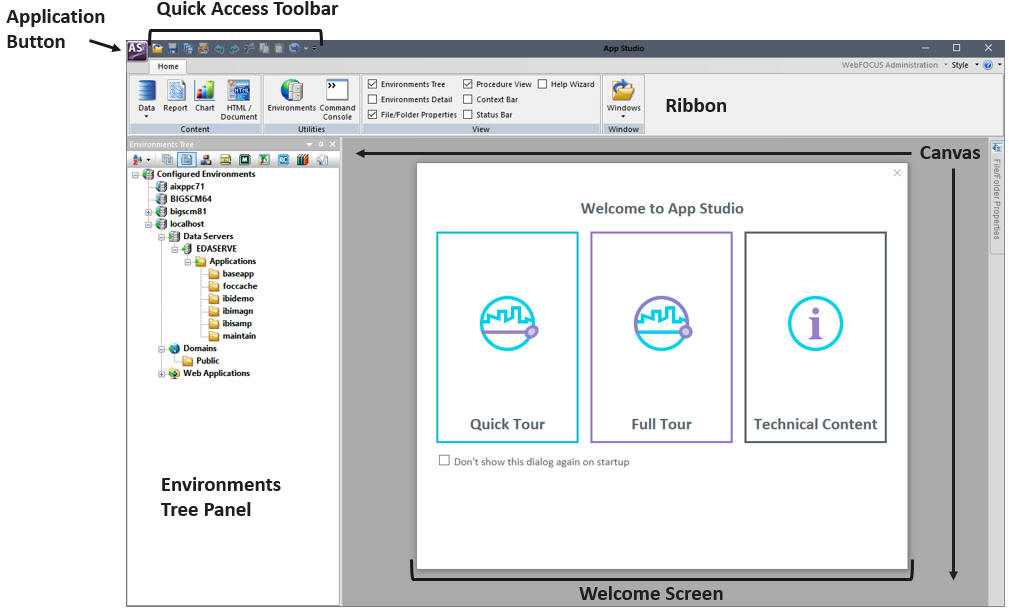Create a new Chart from the ribbon
The image size is (1009, 610).
coord(205,96)
